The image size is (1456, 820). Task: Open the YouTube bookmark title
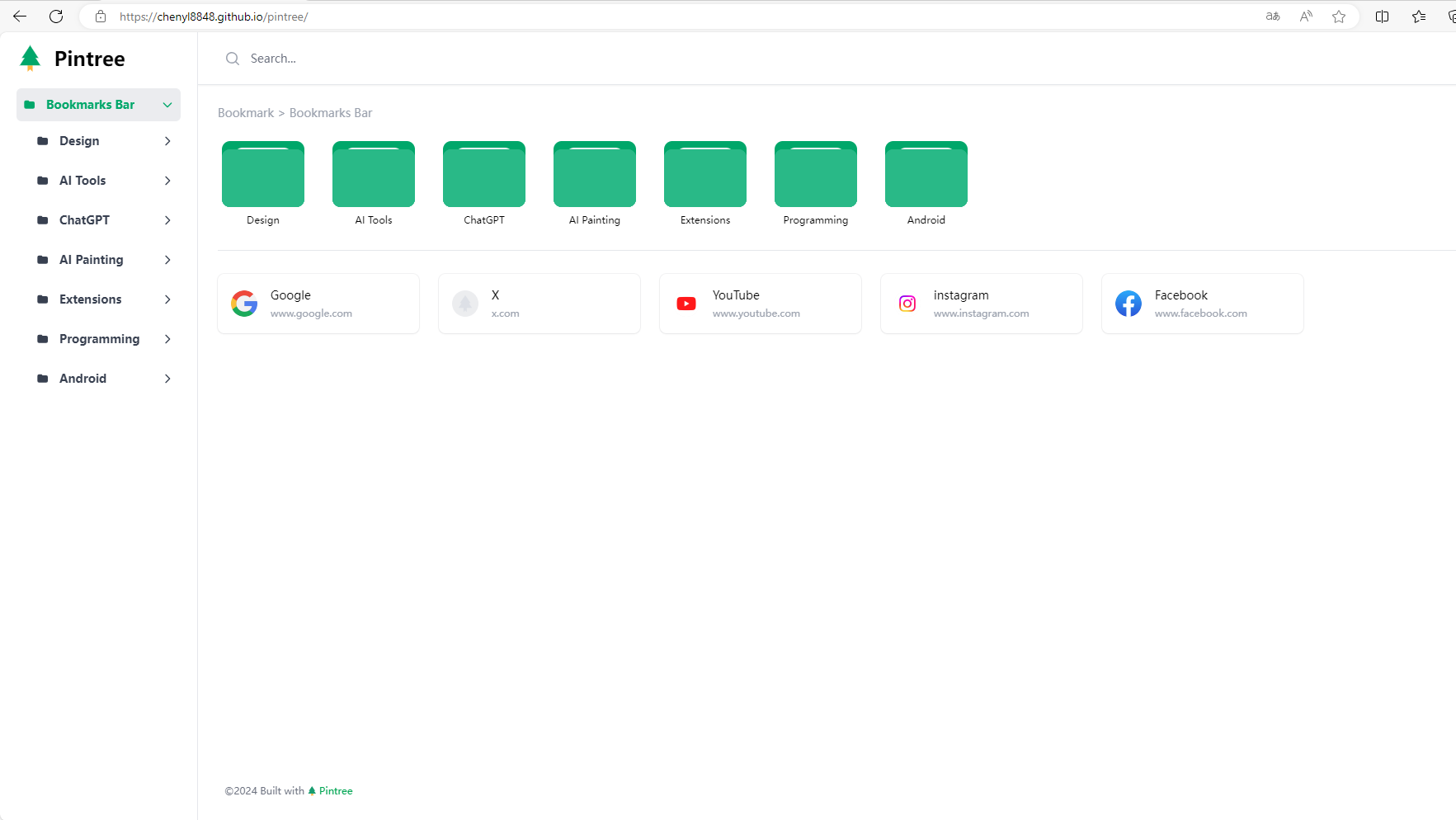pos(736,295)
